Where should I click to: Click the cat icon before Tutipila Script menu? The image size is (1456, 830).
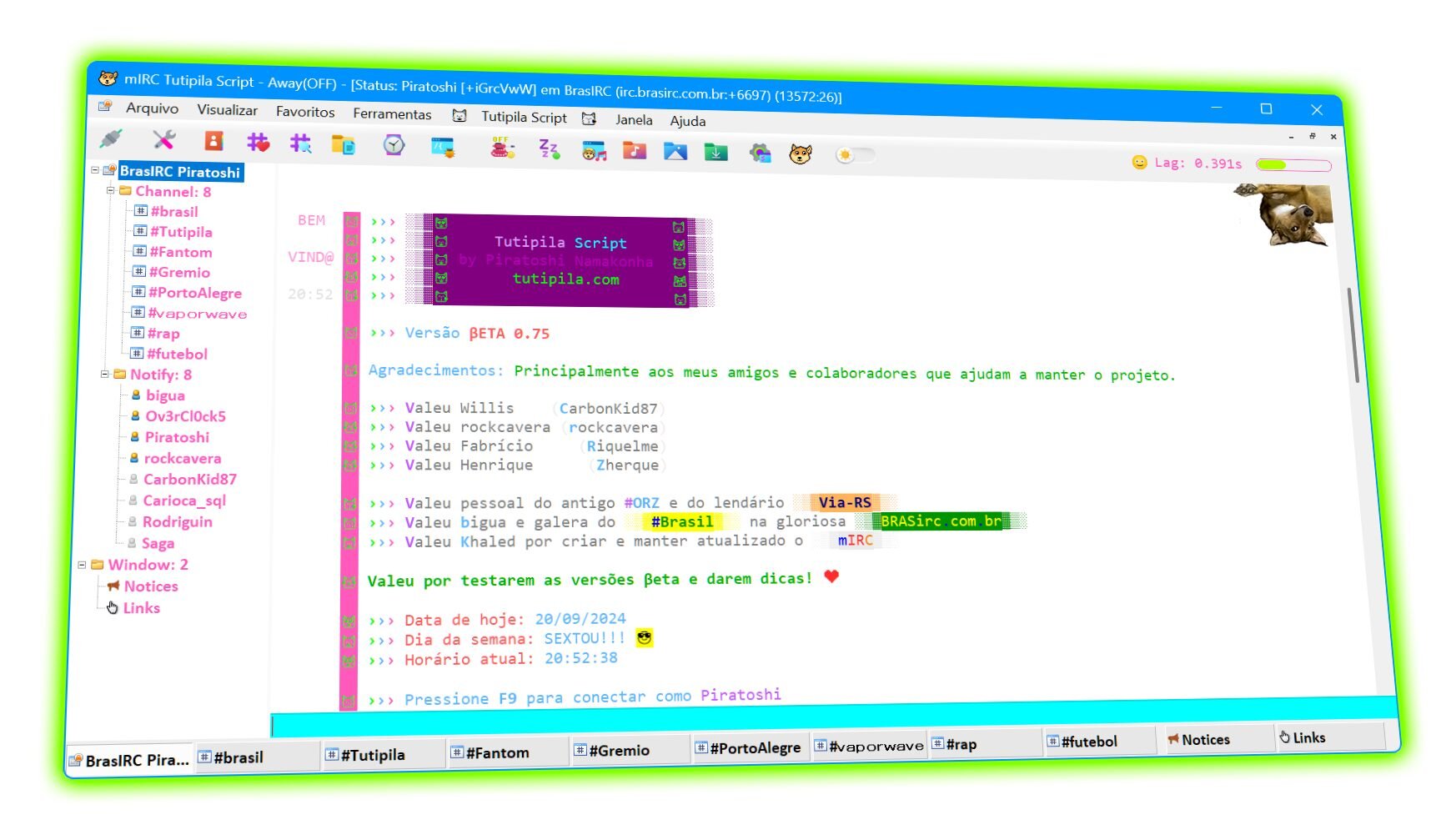click(459, 116)
